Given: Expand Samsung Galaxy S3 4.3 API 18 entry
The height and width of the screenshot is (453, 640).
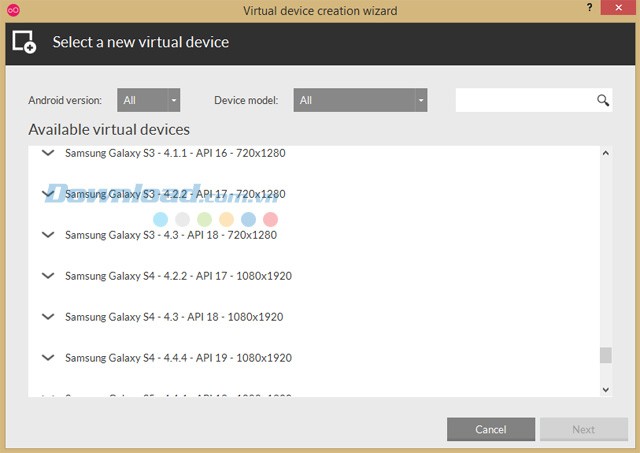Looking at the screenshot, I should pyautogui.click(x=47, y=234).
